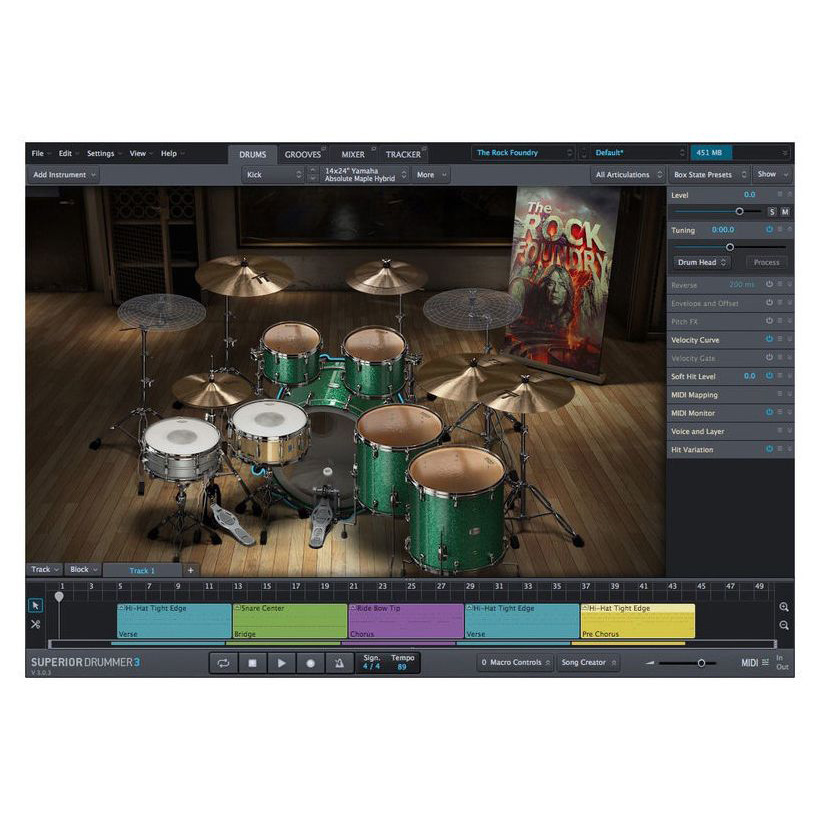Open the Default* preset dropdown
Image resolution: width=820 pixels, height=820 pixels.
point(638,153)
